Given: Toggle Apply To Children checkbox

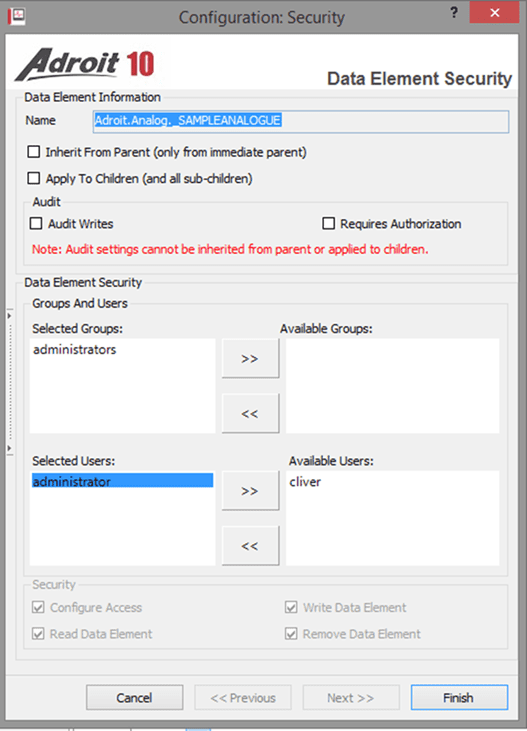Looking at the screenshot, I should [x=34, y=179].
